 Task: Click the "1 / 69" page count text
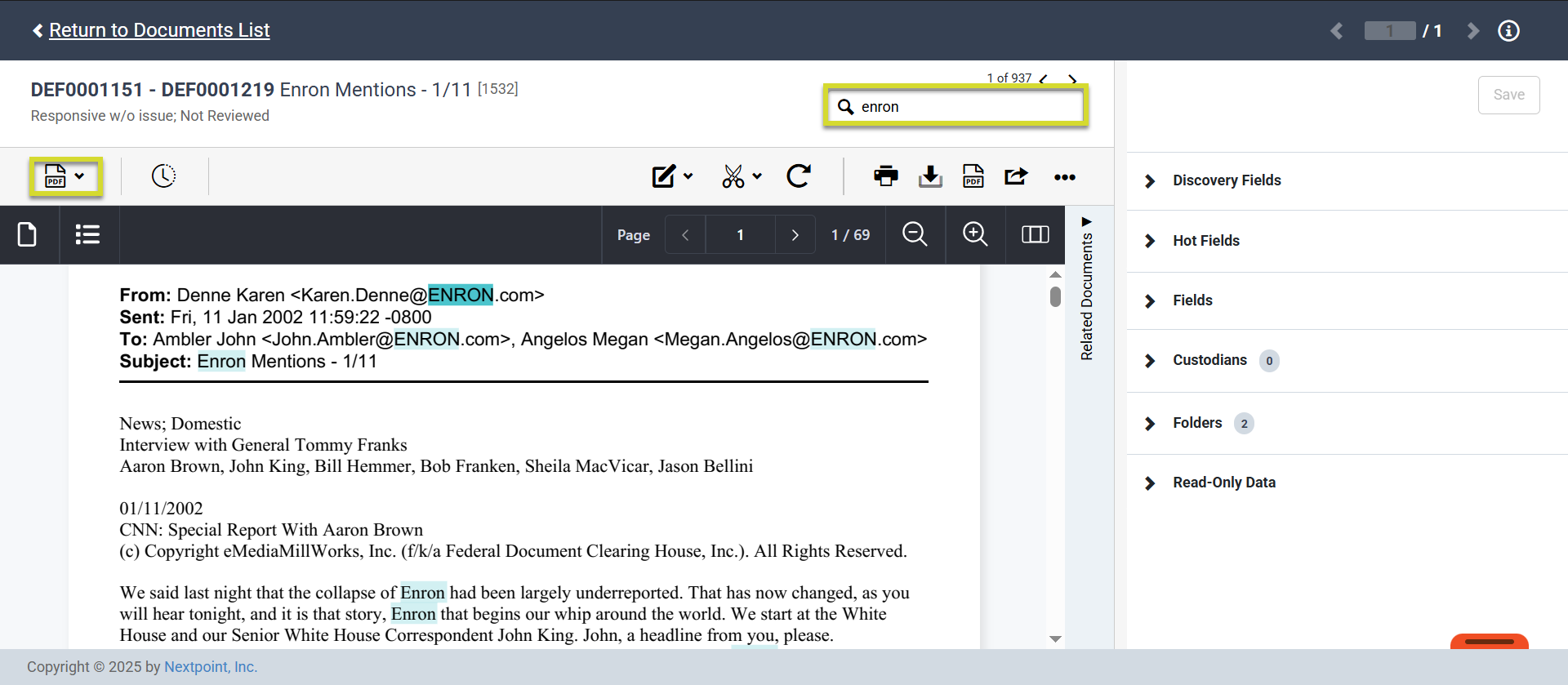(850, 235)
